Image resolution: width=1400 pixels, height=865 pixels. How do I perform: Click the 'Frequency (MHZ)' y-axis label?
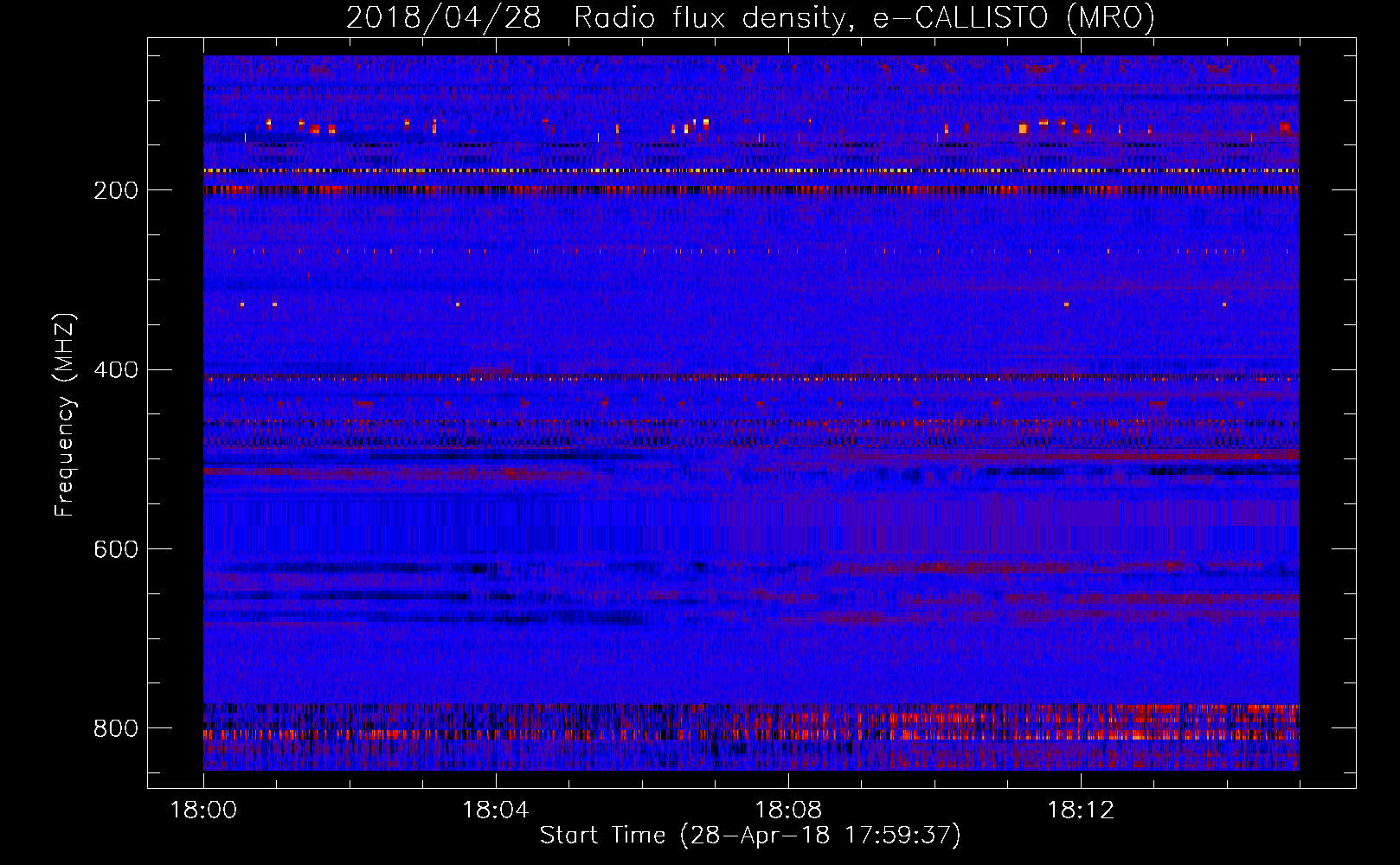point(64,415)
